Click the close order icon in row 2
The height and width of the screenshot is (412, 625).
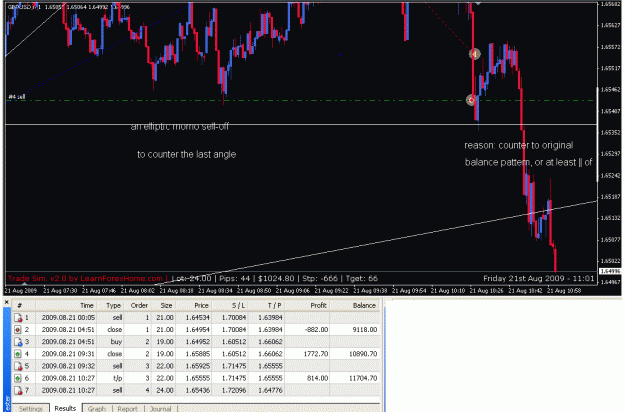tap(18, 330)
